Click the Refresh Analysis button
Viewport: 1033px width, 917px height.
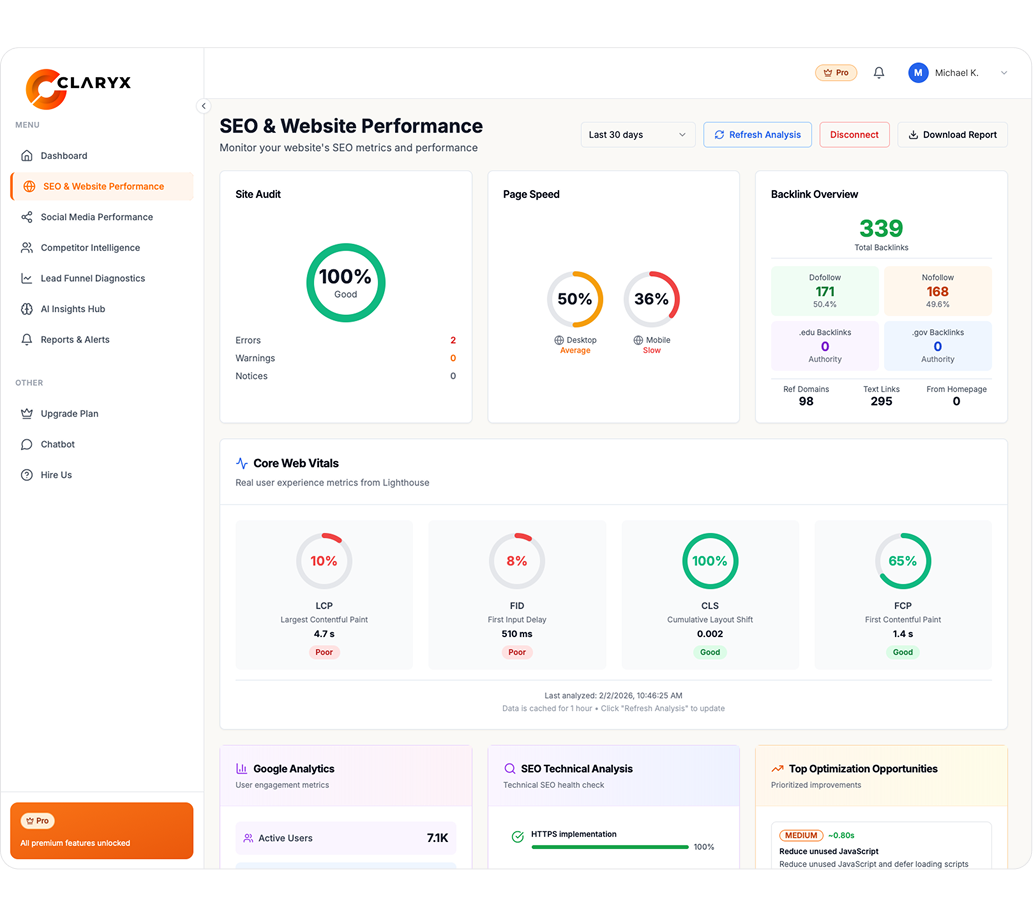(x=757, y=134)
